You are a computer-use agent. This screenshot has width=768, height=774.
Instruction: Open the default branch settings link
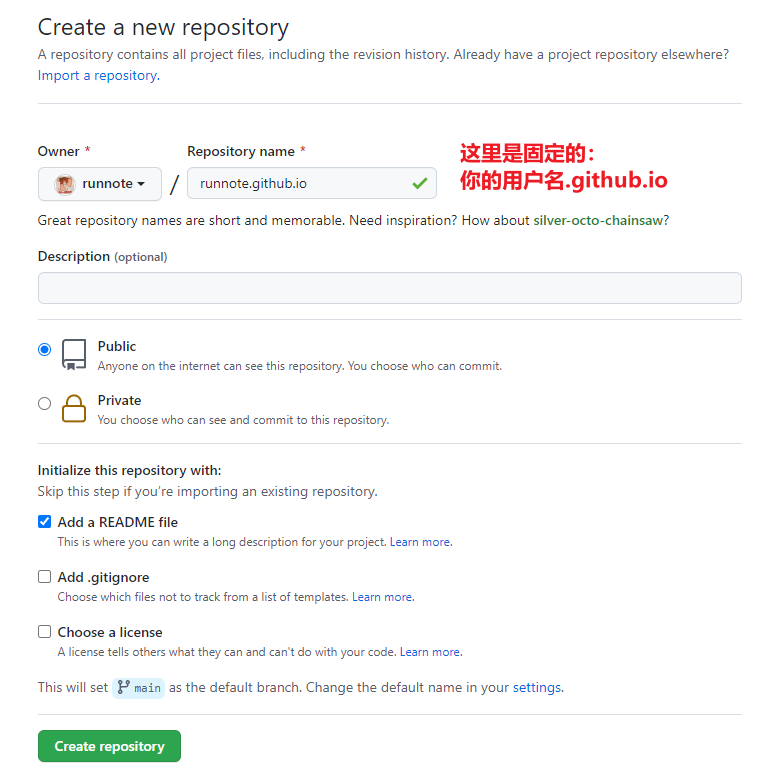[537, 688]
